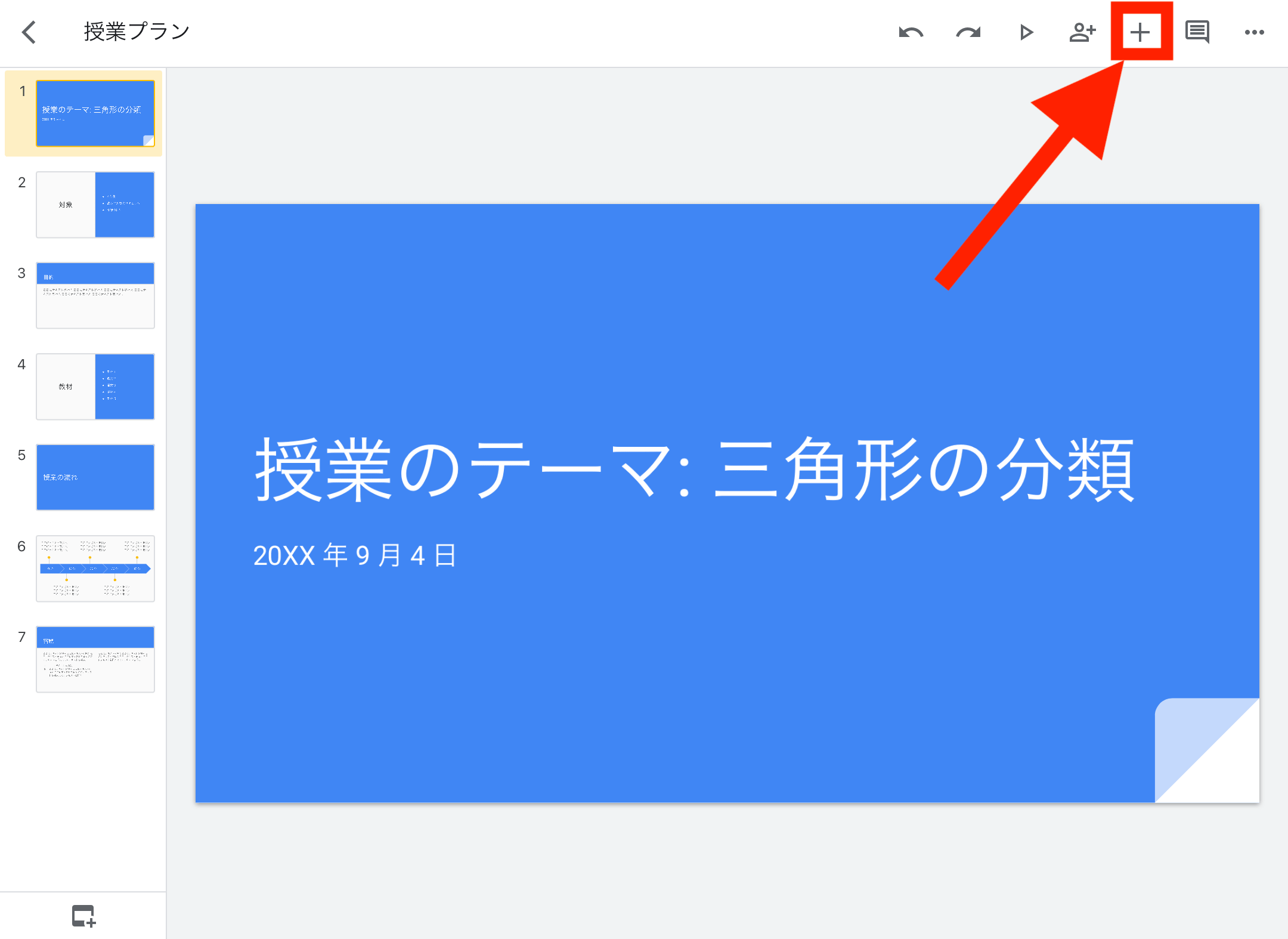Open the share people icon
Viewport: 1288px width, 939px height.
pyautogui.click(x=1082, y=32)
